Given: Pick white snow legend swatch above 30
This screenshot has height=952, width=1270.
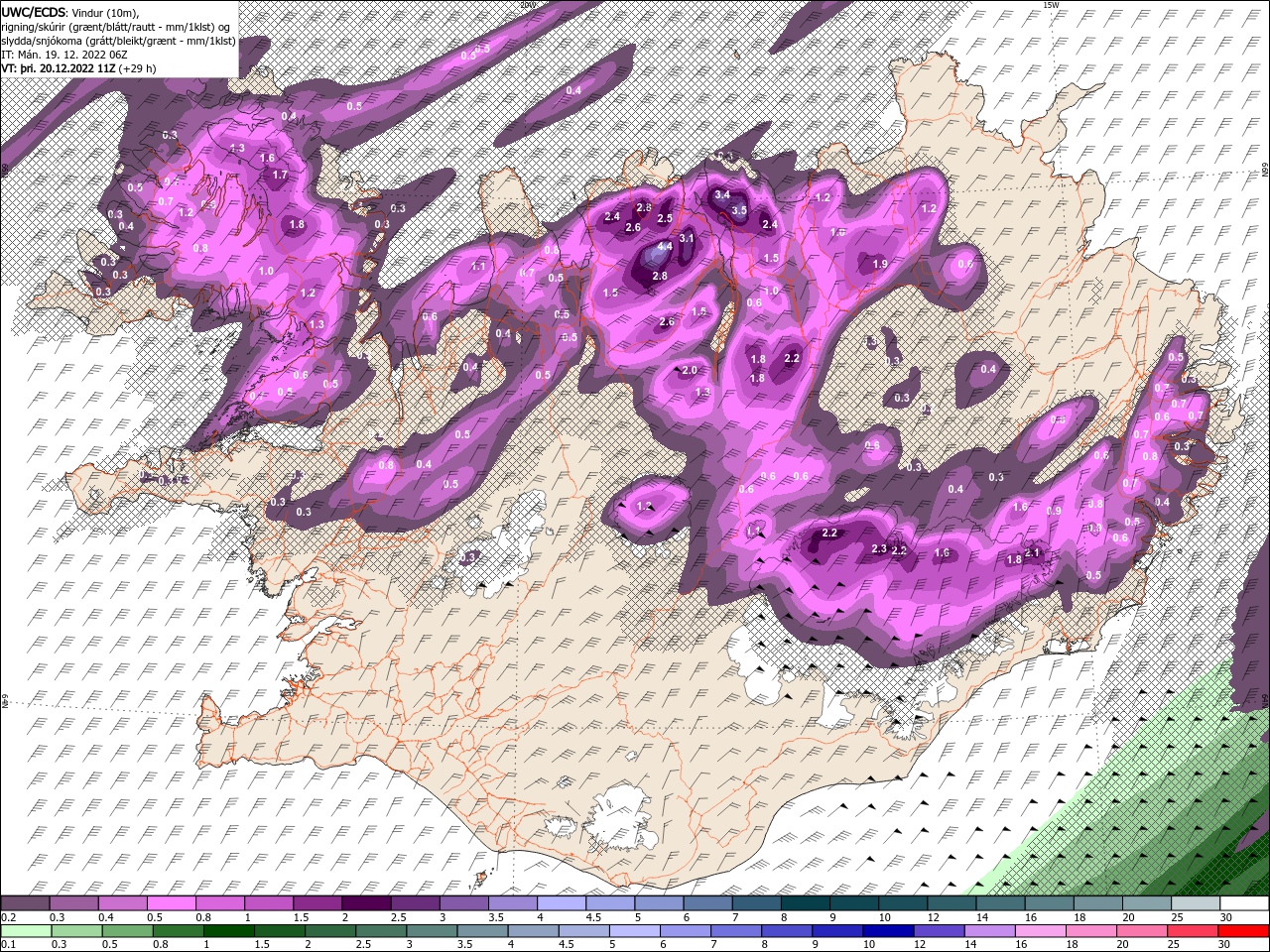Looking at the screenshot, I should point(1243,903).
